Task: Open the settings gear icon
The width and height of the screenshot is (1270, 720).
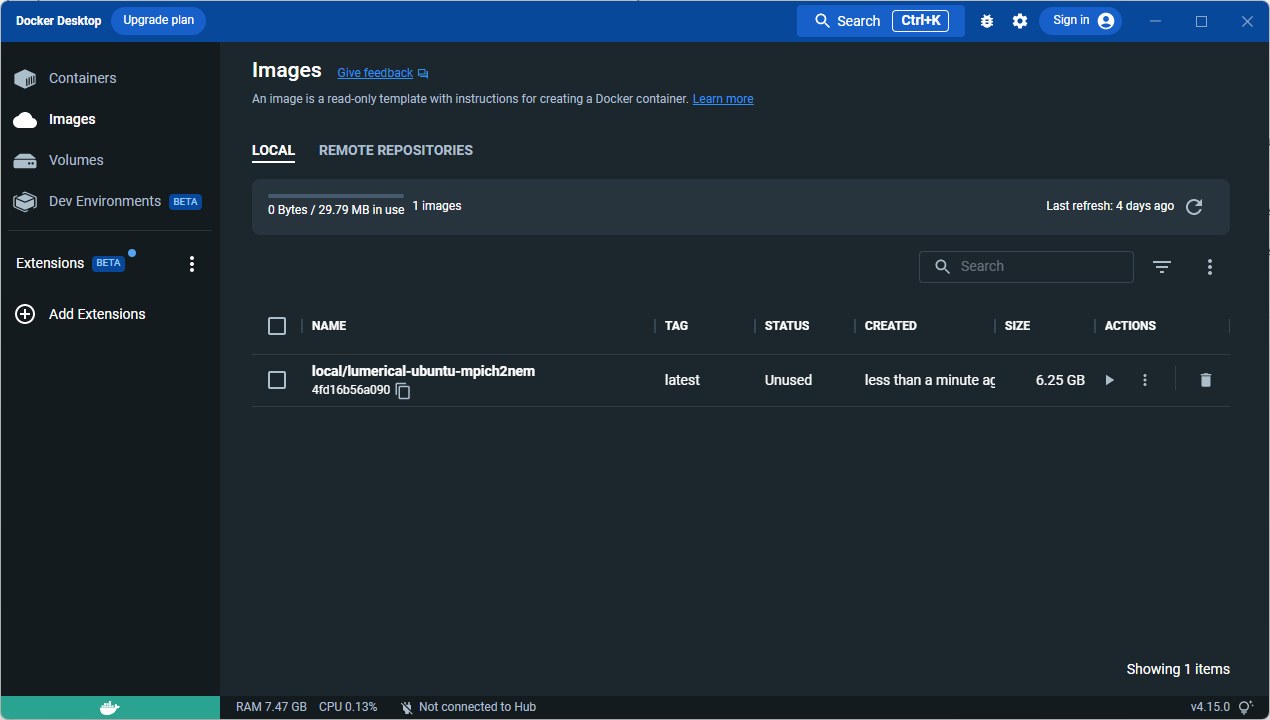Action: coord(1020,21)
